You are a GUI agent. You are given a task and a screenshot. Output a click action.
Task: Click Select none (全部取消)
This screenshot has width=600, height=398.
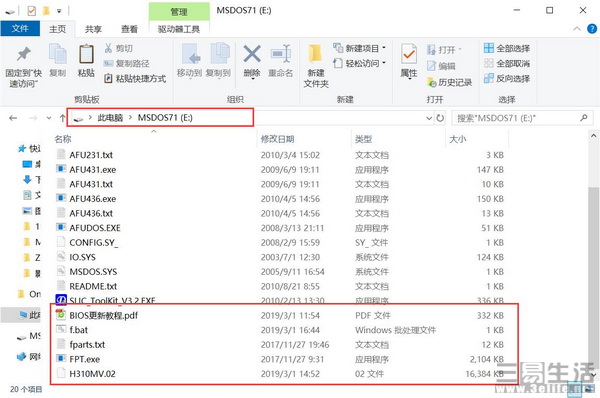tap(507, 63)
